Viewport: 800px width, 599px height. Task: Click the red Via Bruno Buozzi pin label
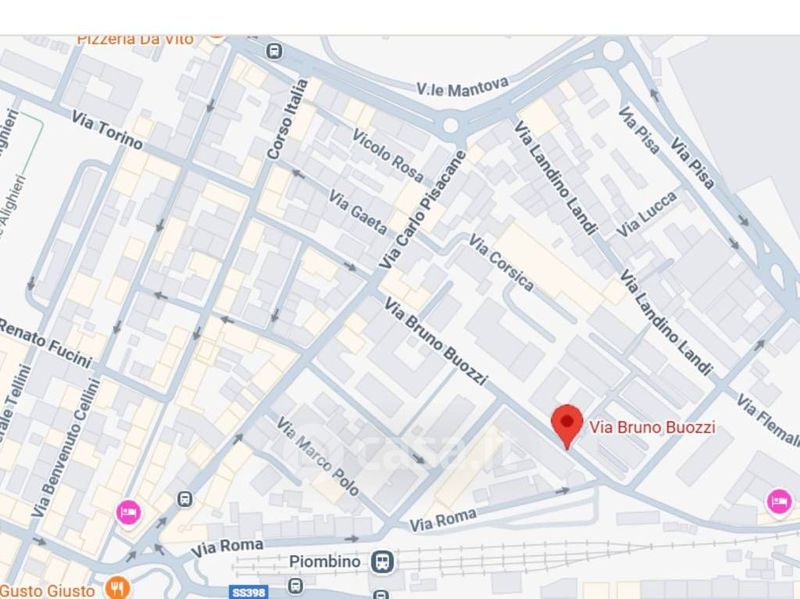coord(652,427)
